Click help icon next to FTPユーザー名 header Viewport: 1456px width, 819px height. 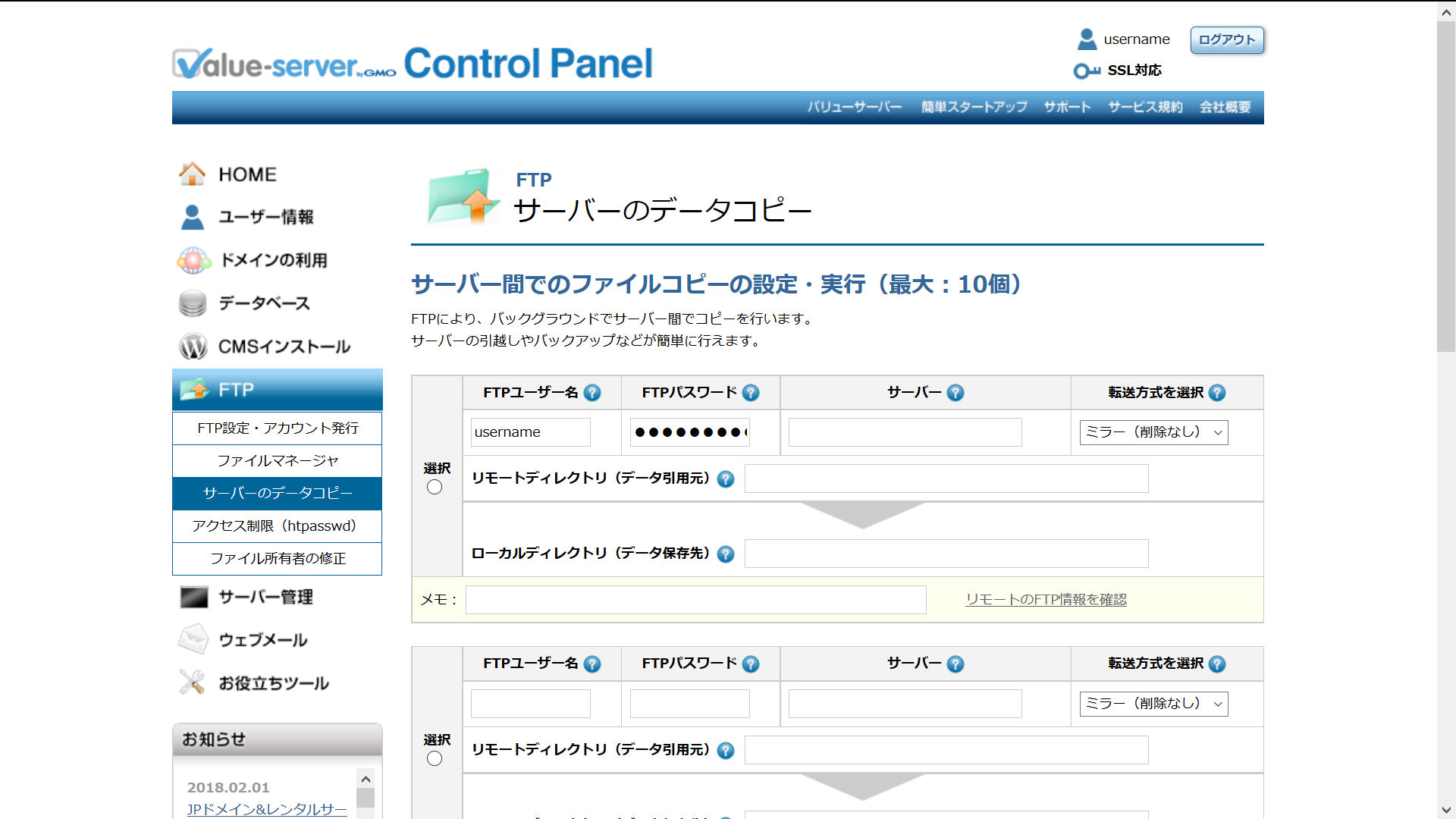point(592,393)
